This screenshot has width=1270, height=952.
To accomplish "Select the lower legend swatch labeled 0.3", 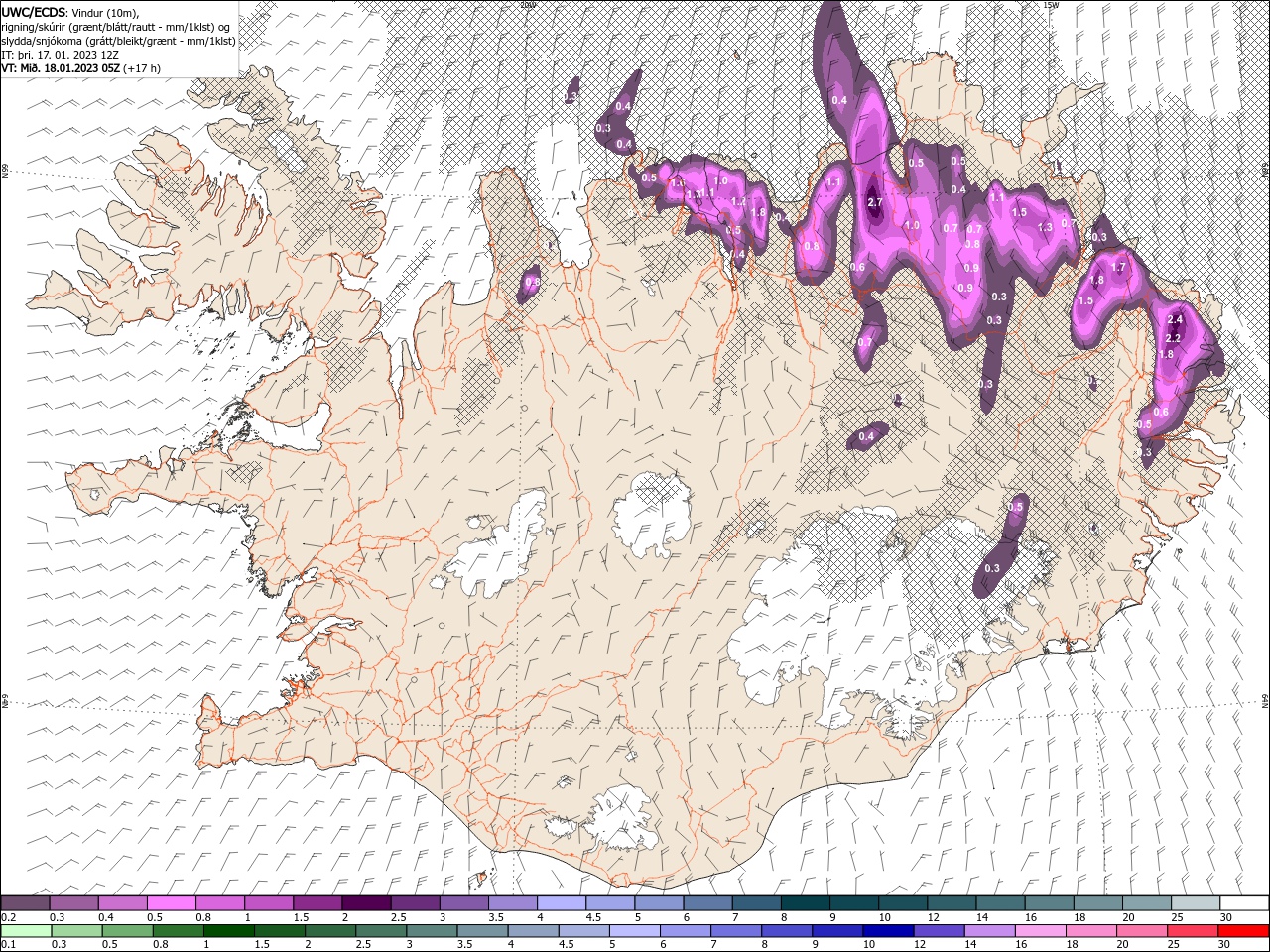I will click(x=76, y=930).
